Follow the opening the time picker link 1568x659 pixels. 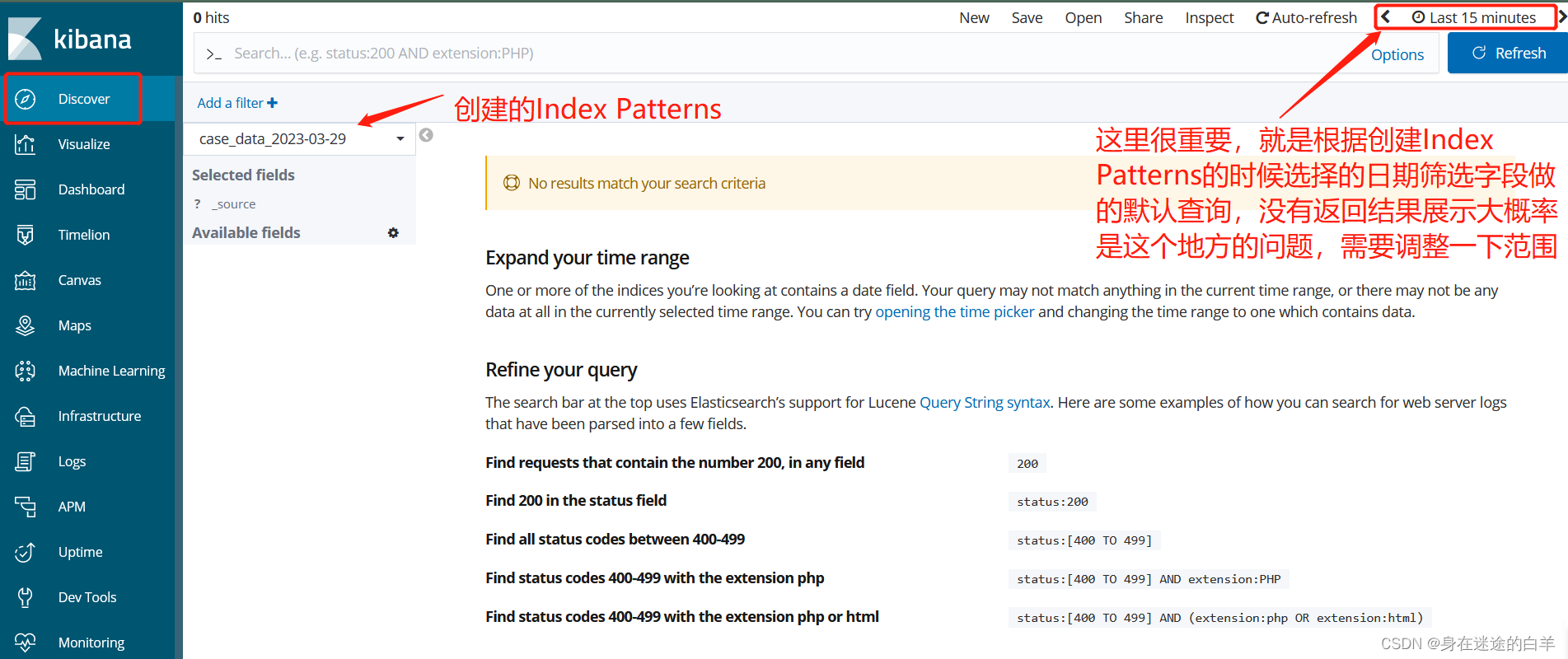click(954, 311)
